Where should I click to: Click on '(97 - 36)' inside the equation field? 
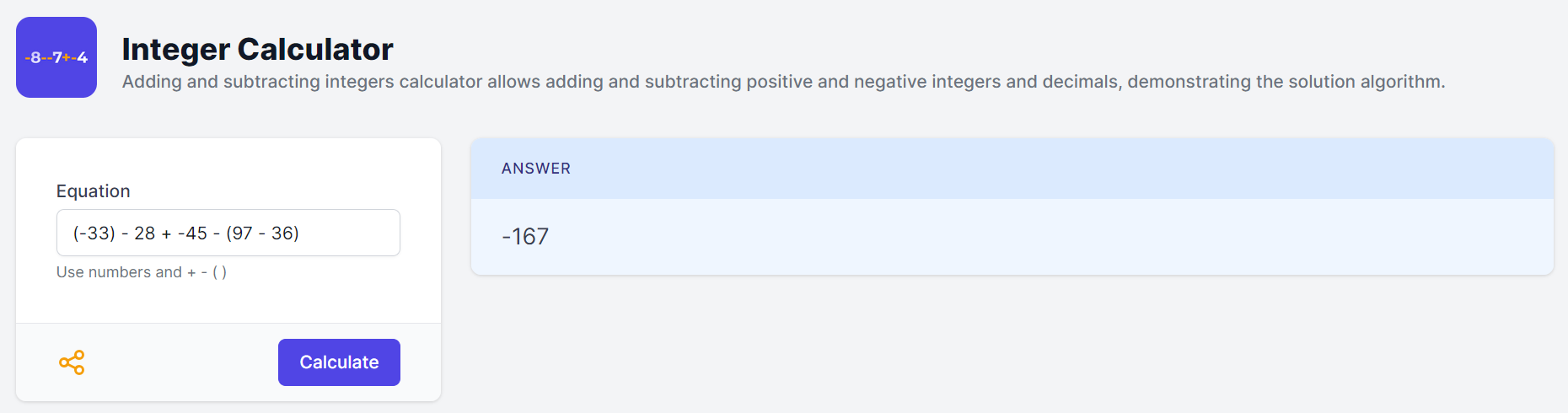click(262, 233)
